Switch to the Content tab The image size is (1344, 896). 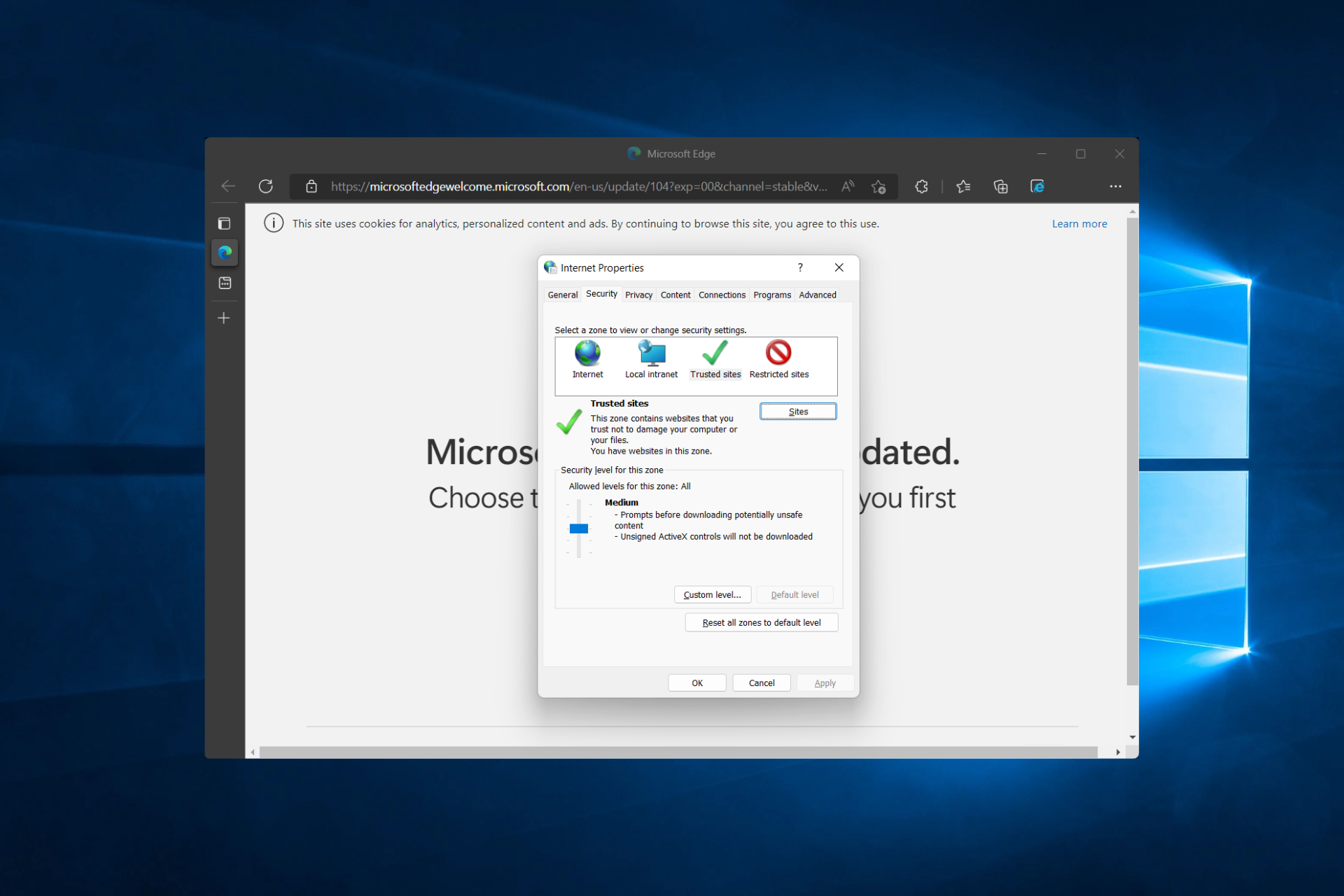[675, 295]
